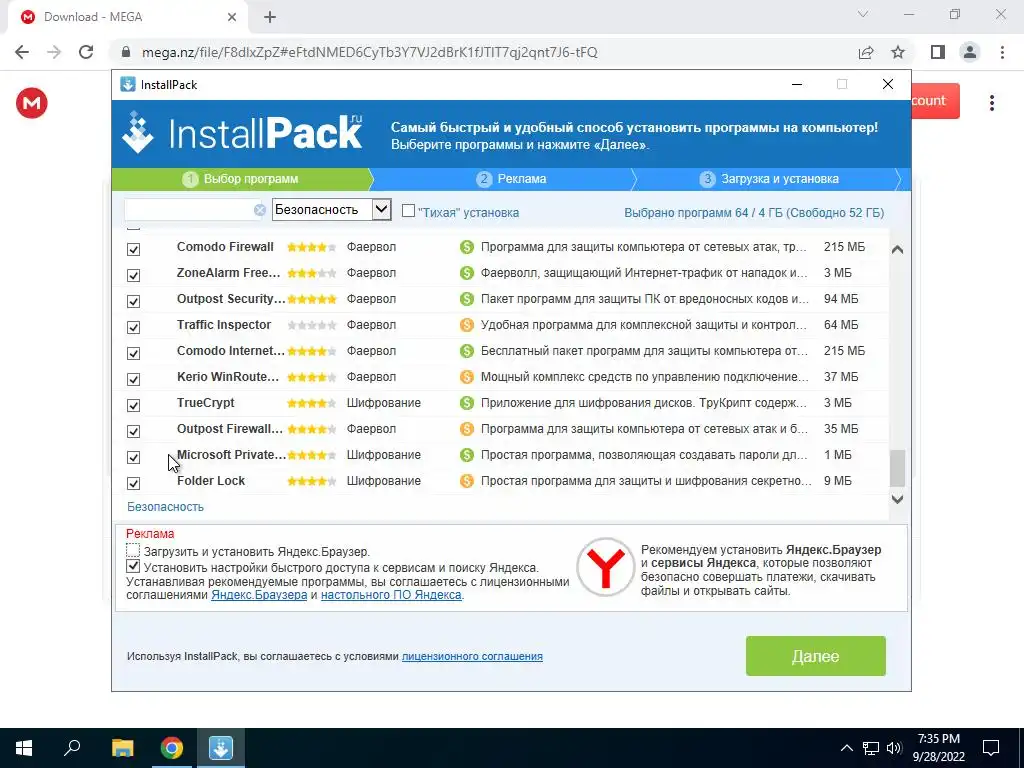This screenshot has width=1024, height=768.
Task: Open File Explorer from the taskbar
Action: point(122,748)
